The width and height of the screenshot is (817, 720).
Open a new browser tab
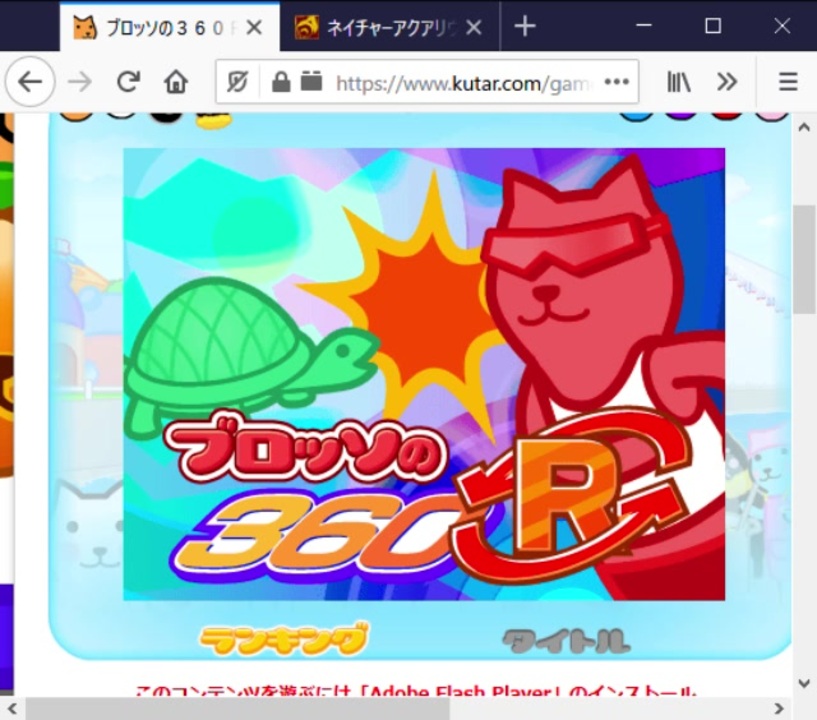click(x=525, y=26)
